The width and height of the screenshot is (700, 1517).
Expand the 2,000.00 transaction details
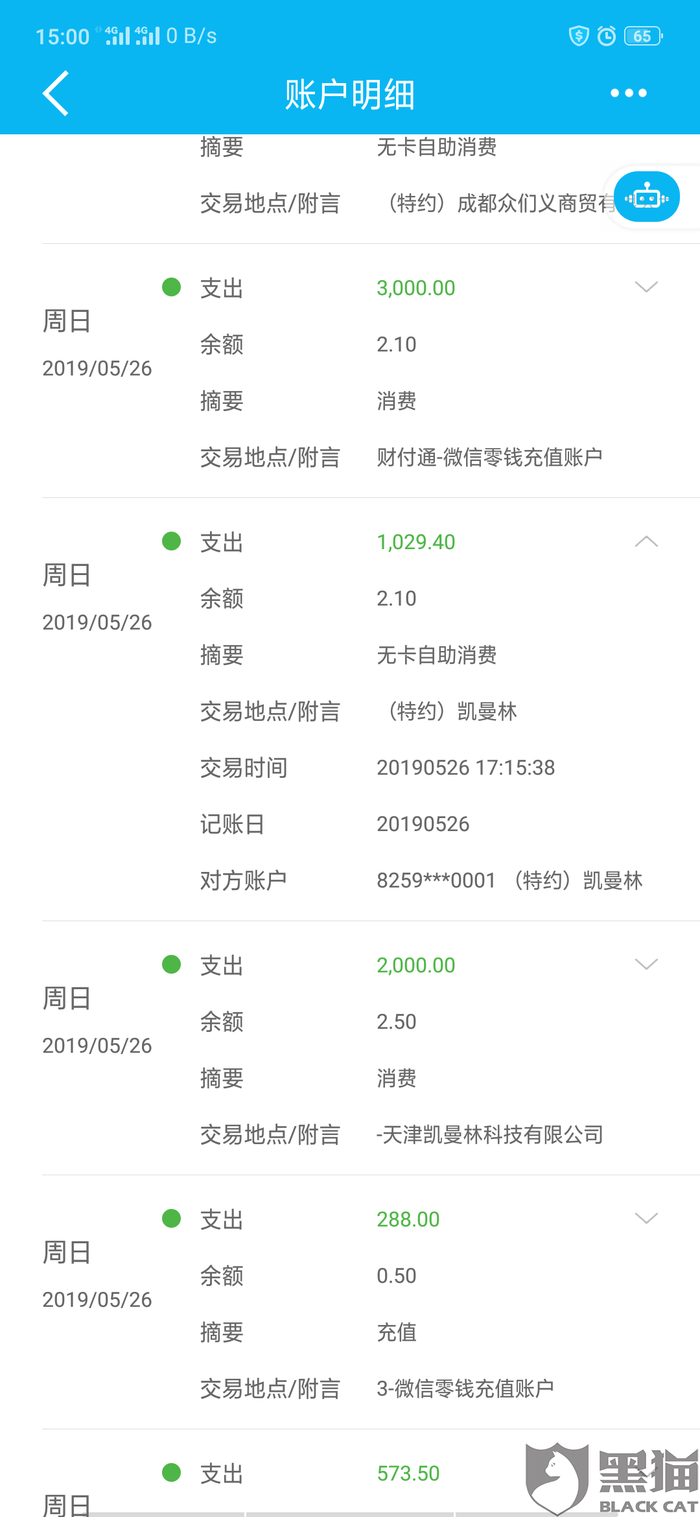647,965
